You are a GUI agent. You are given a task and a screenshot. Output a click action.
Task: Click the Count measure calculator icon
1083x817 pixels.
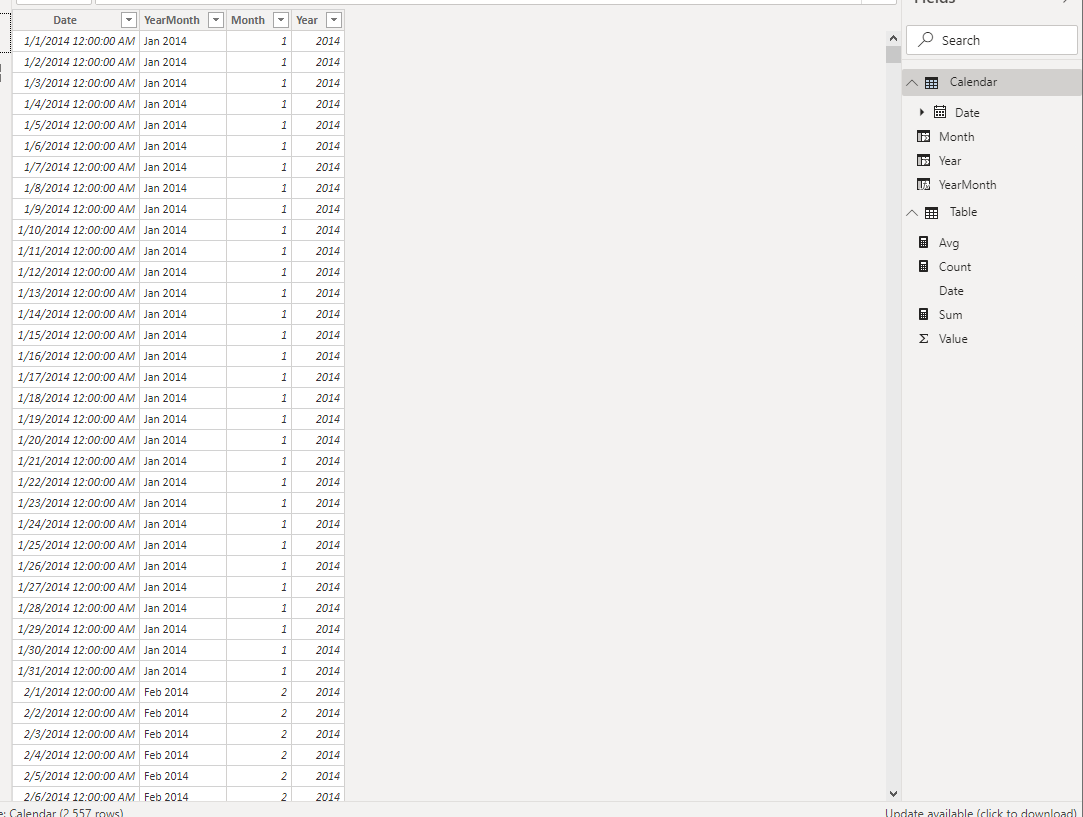(923, 266)
